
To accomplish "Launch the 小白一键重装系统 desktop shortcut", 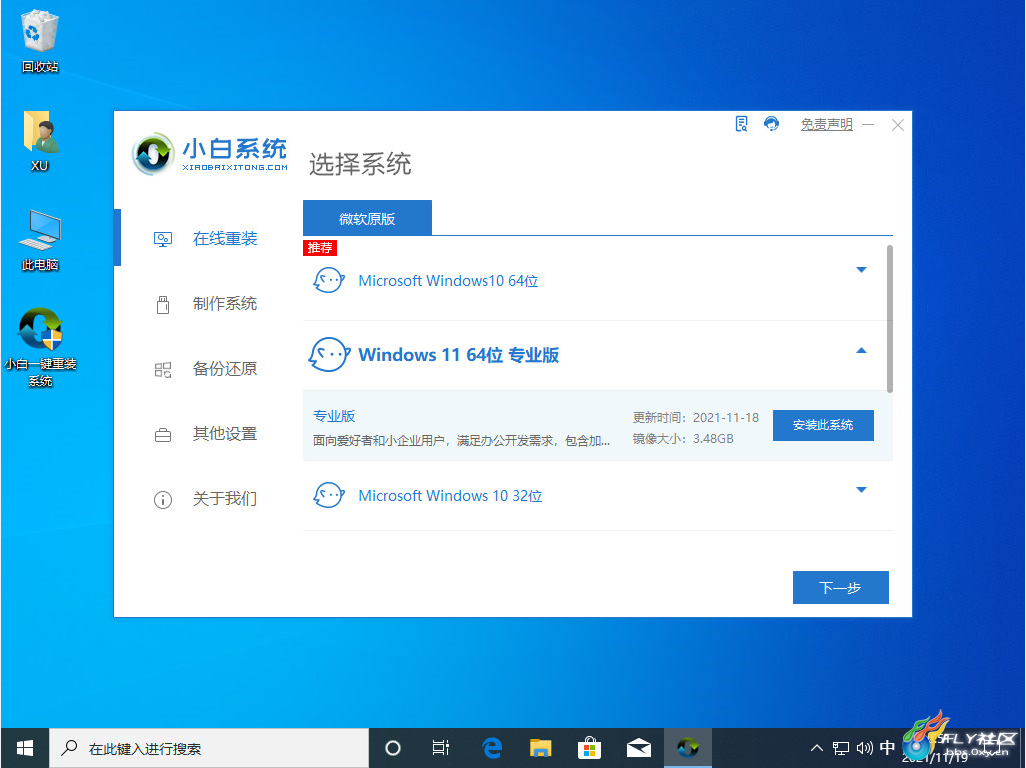I will (40, 347).
